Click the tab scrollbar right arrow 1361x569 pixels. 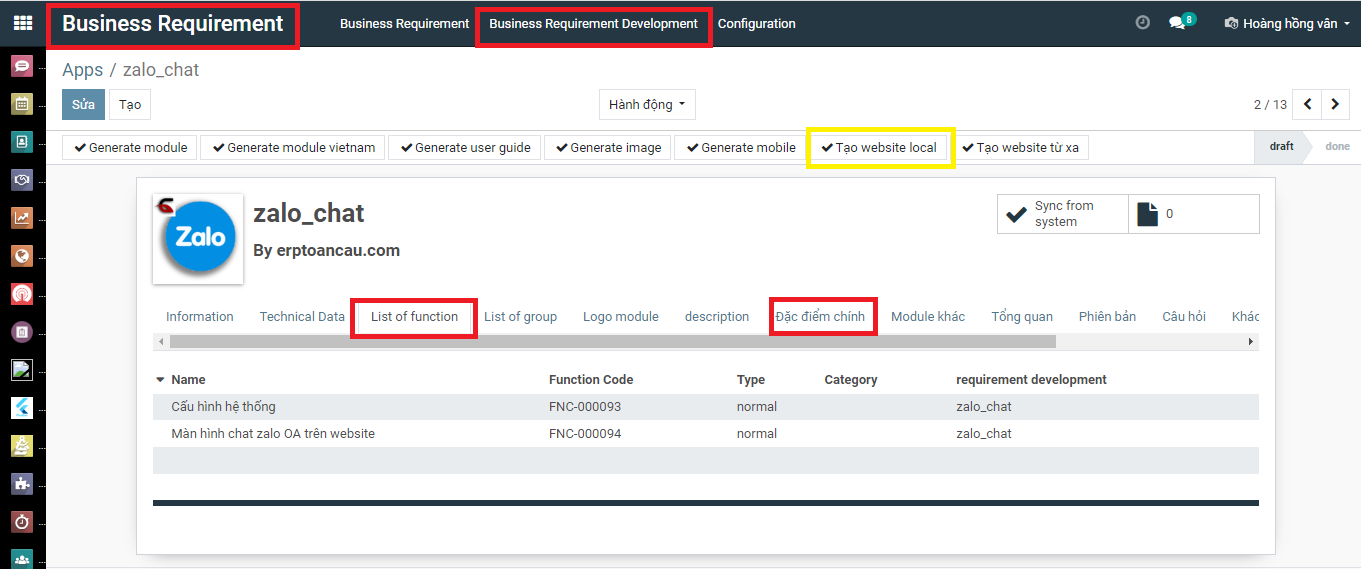(x=1251, y=341)
